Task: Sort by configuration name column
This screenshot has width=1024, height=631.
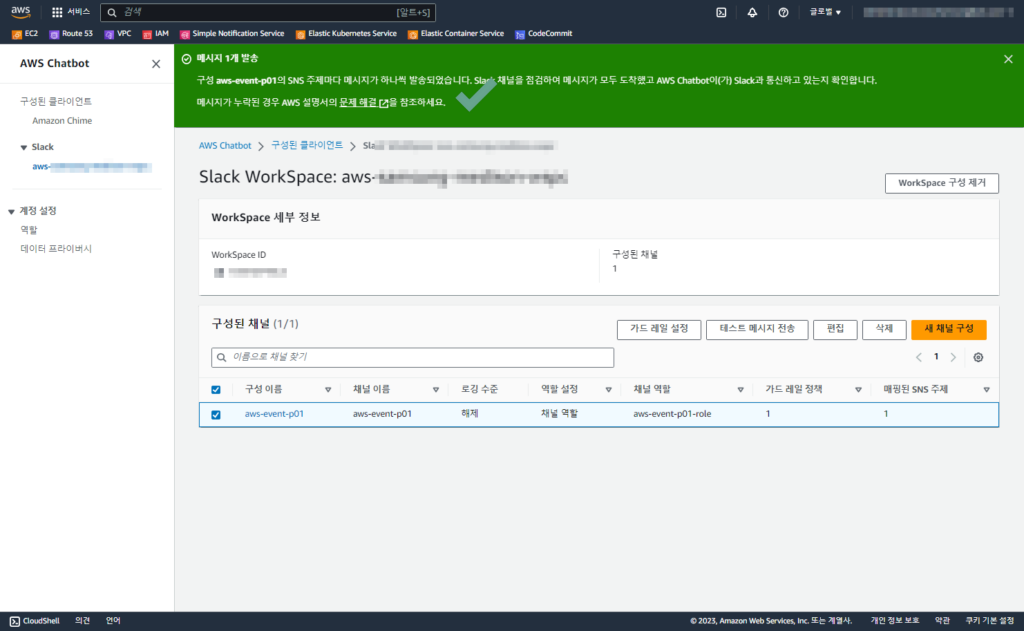Action: pyautogui.click(x=328, y=390)
